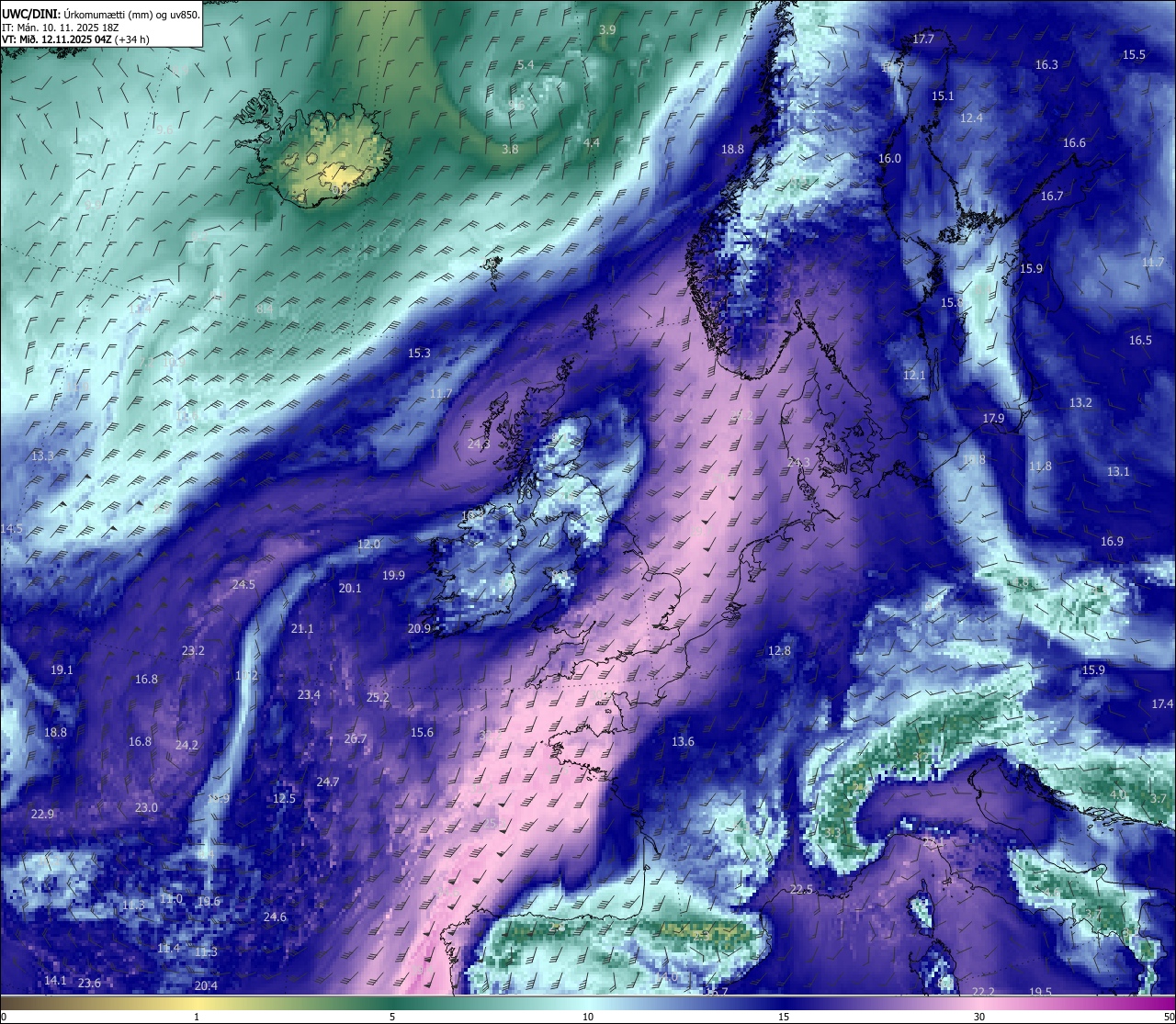Click the IT: Mán. 10. 11. 2025 18Z line

tap(61, 28)
